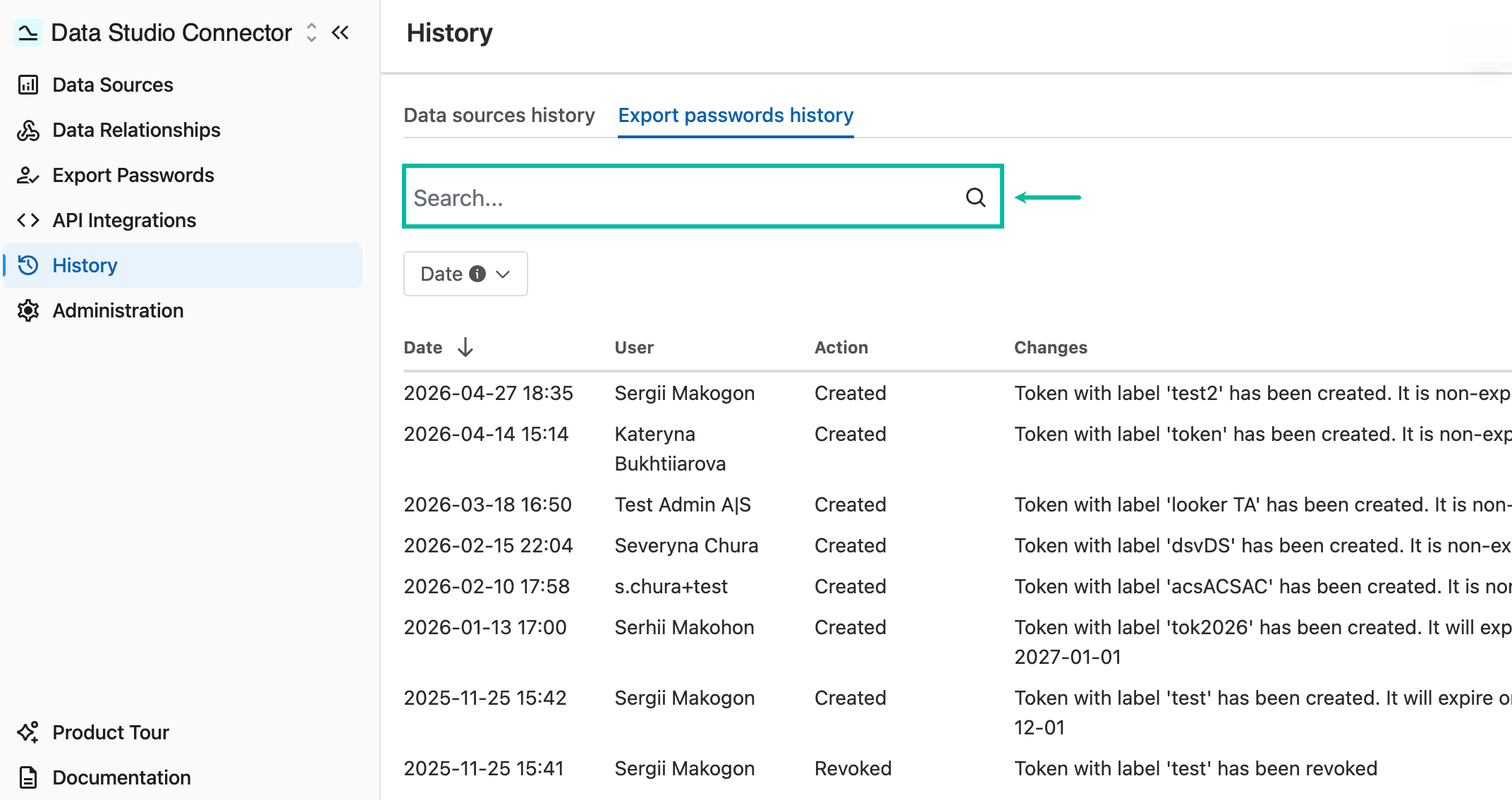Click Created action in 'token' row
1512x800 pixels.
pos(850,434)
